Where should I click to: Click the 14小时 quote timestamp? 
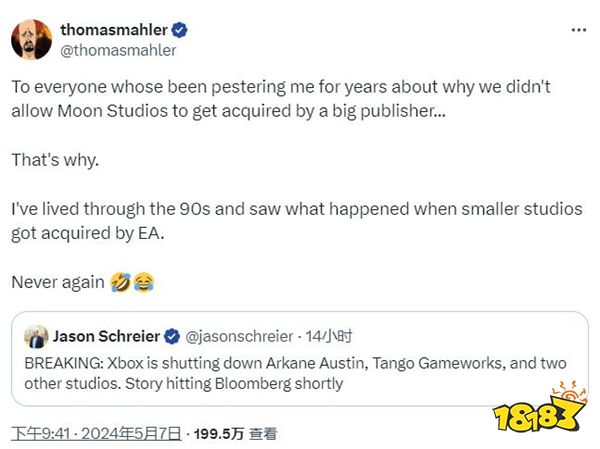click(328, 336)
